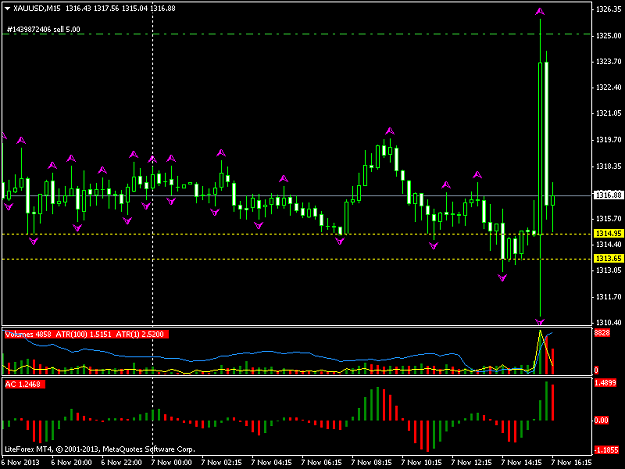Click the down fractal arrow below the spike low
The width and height of the screenshot is (625, 469).
point(540,322)
